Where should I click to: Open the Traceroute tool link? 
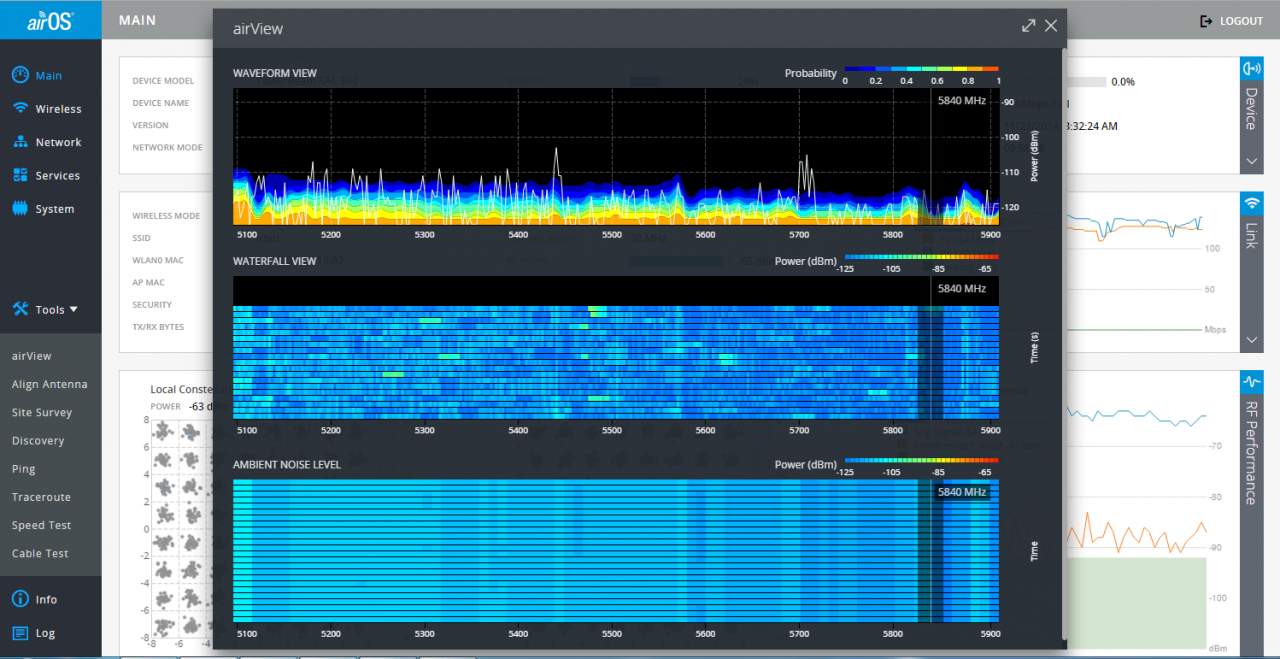click(41, 497)
